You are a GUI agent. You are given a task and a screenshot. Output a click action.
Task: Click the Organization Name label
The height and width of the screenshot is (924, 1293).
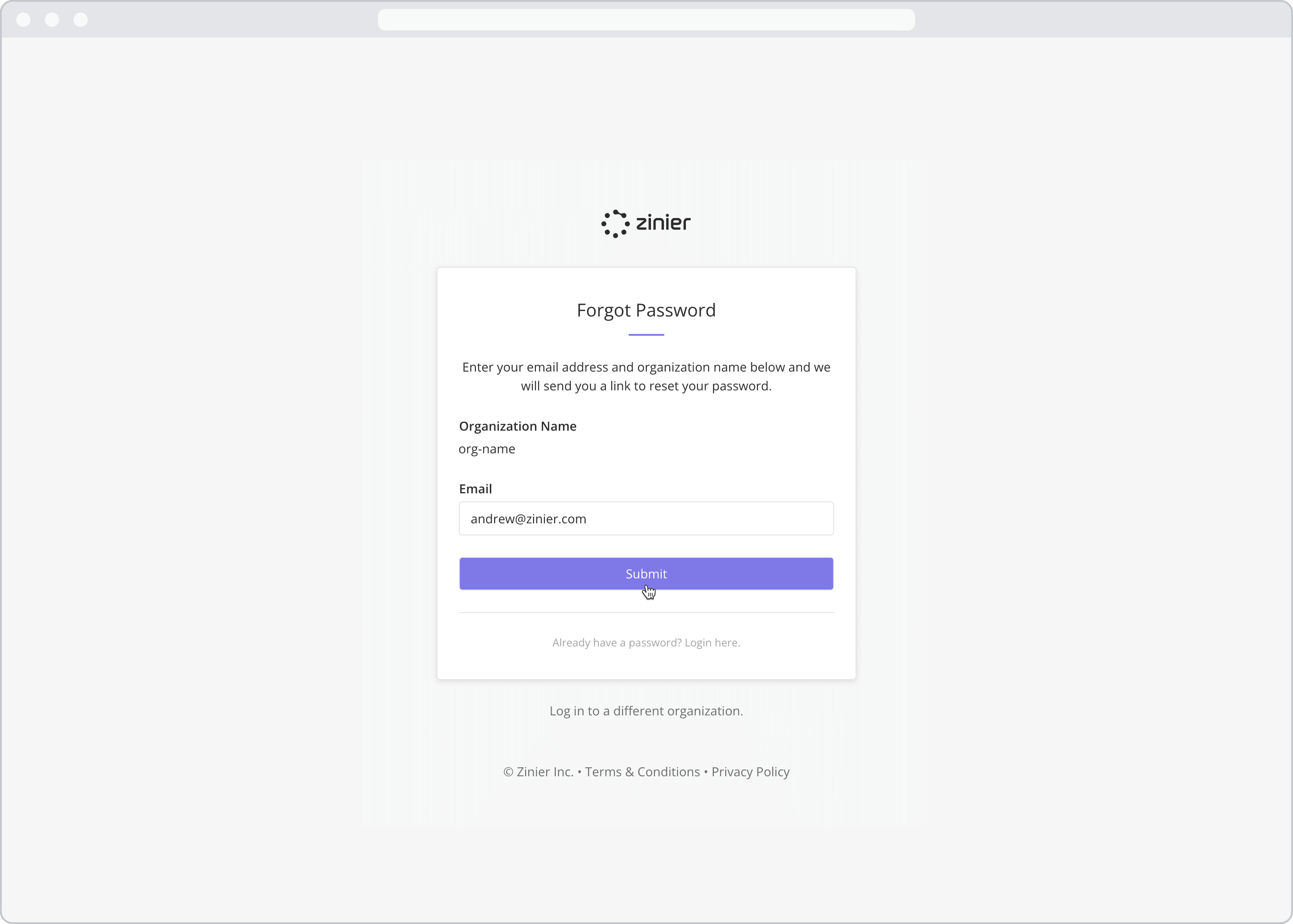517,426
